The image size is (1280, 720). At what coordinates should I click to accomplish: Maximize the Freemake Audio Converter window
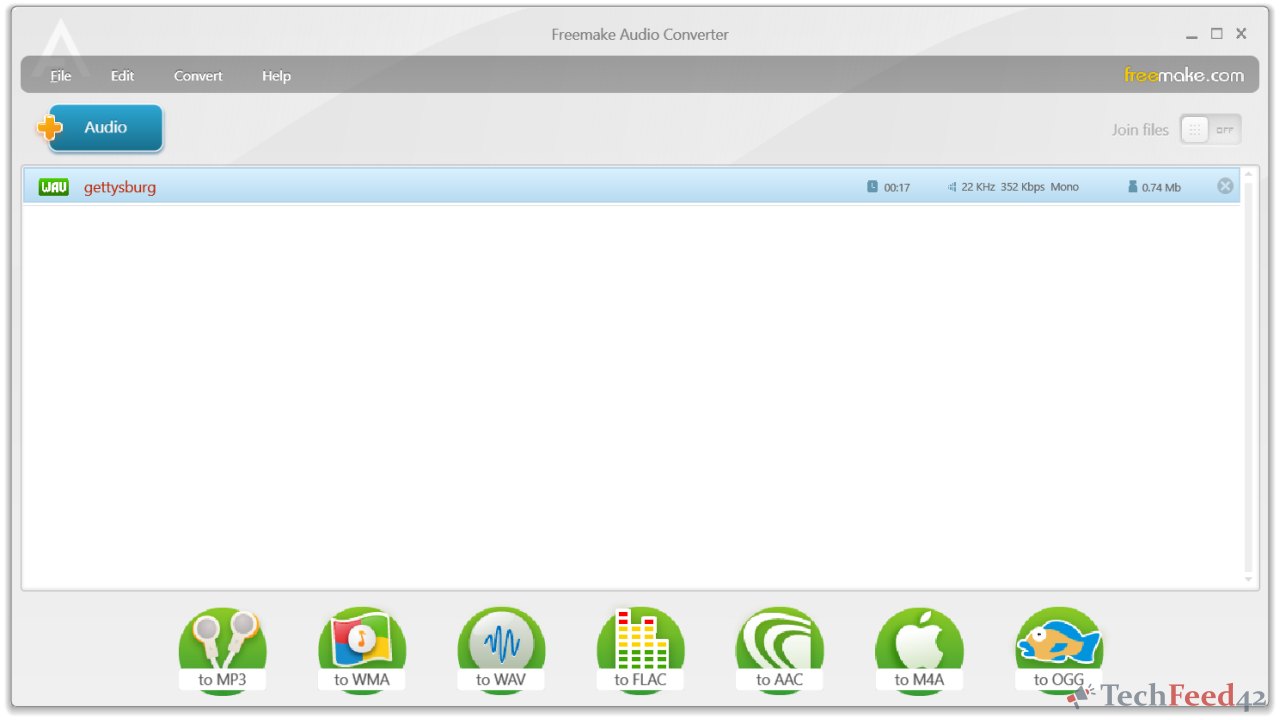pos(1216,34)
